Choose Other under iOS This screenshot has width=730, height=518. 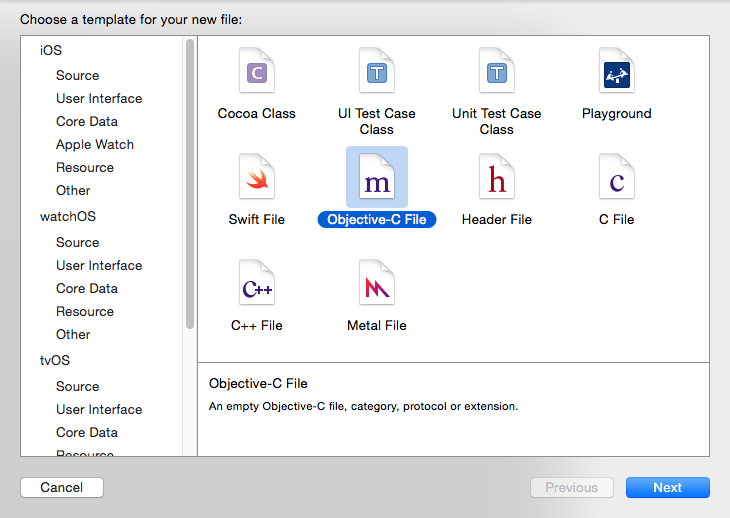click(x=73, y=190)
